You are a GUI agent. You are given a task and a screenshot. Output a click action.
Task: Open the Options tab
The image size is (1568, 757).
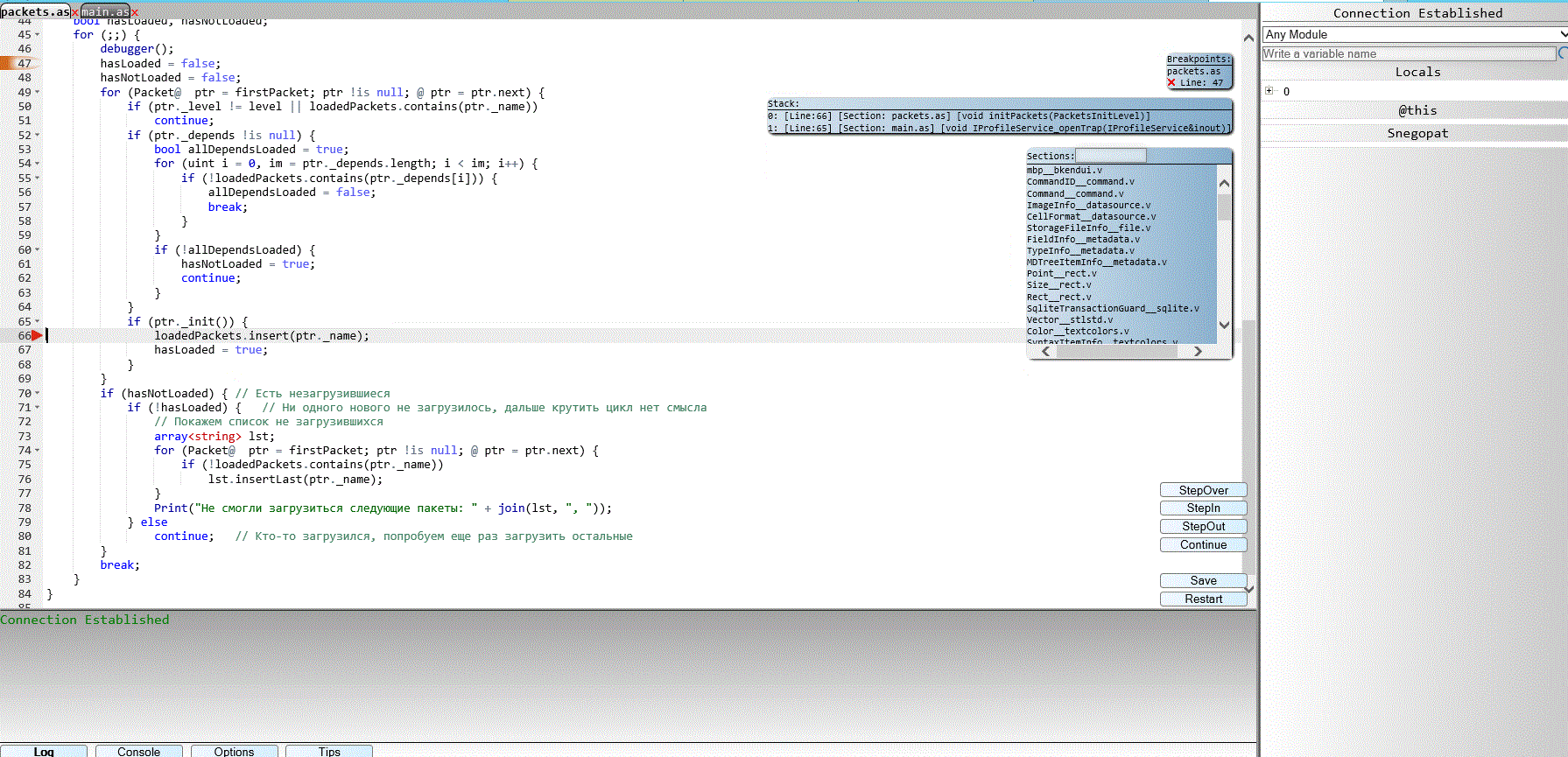(234, 751)
